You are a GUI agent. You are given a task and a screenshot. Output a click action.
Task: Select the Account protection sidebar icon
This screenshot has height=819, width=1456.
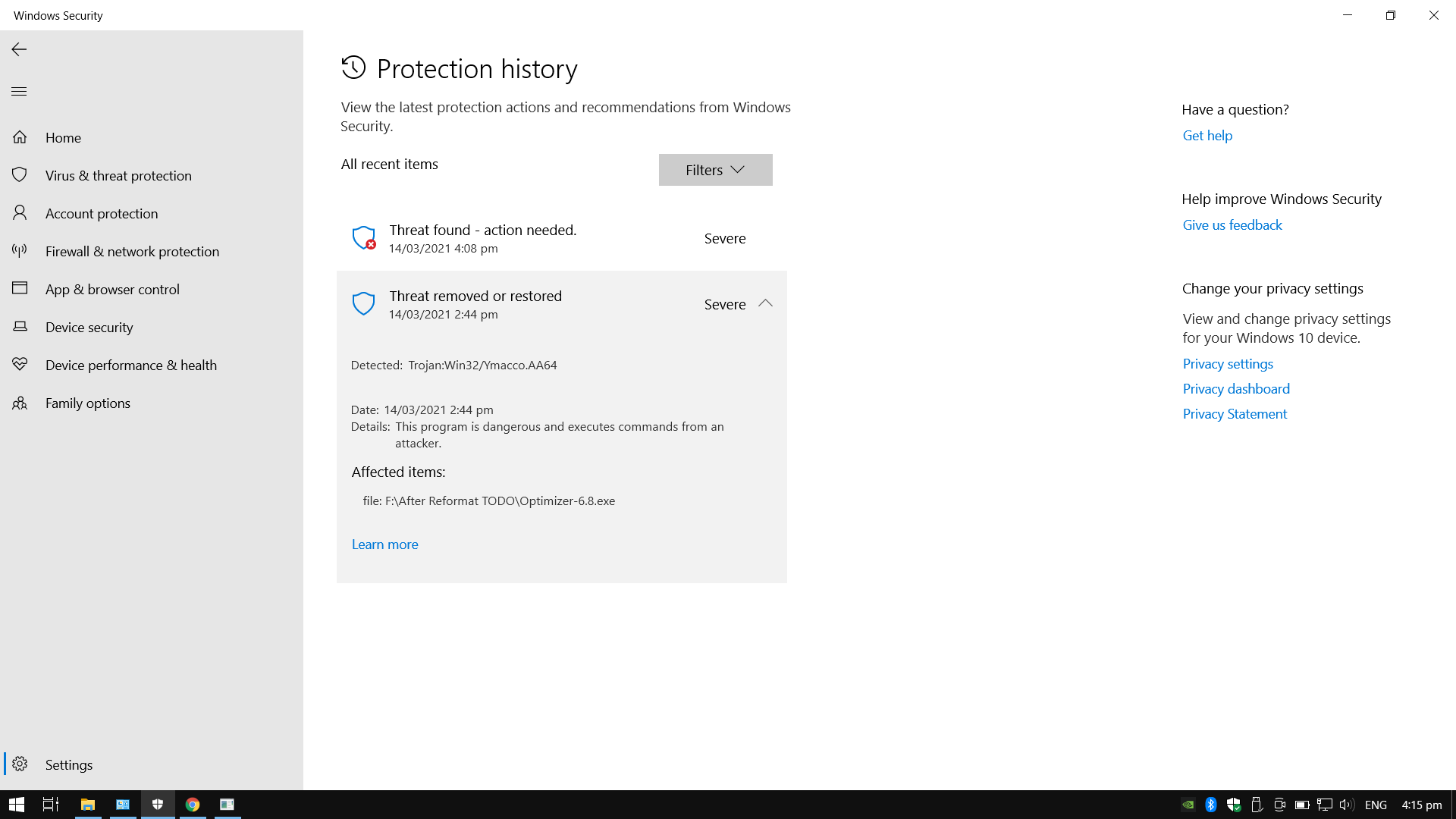20,213
